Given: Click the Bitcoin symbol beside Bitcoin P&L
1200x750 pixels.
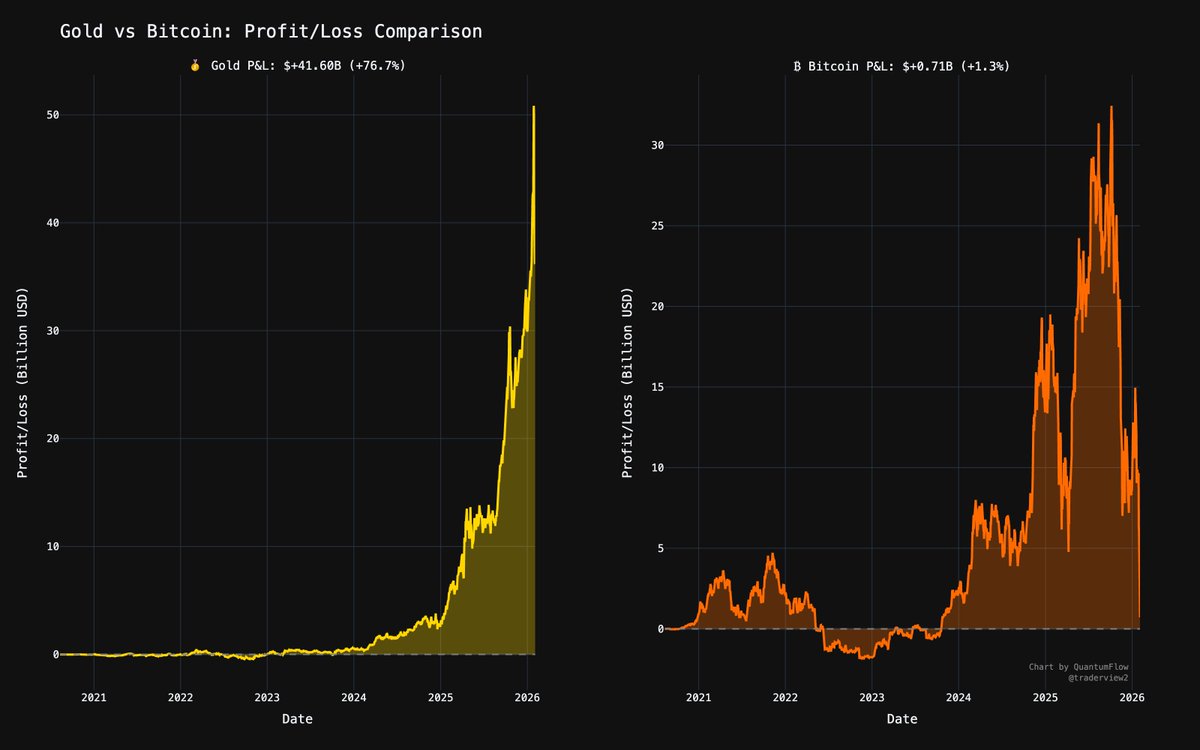Looking at the screenshot, I should 797,66.
